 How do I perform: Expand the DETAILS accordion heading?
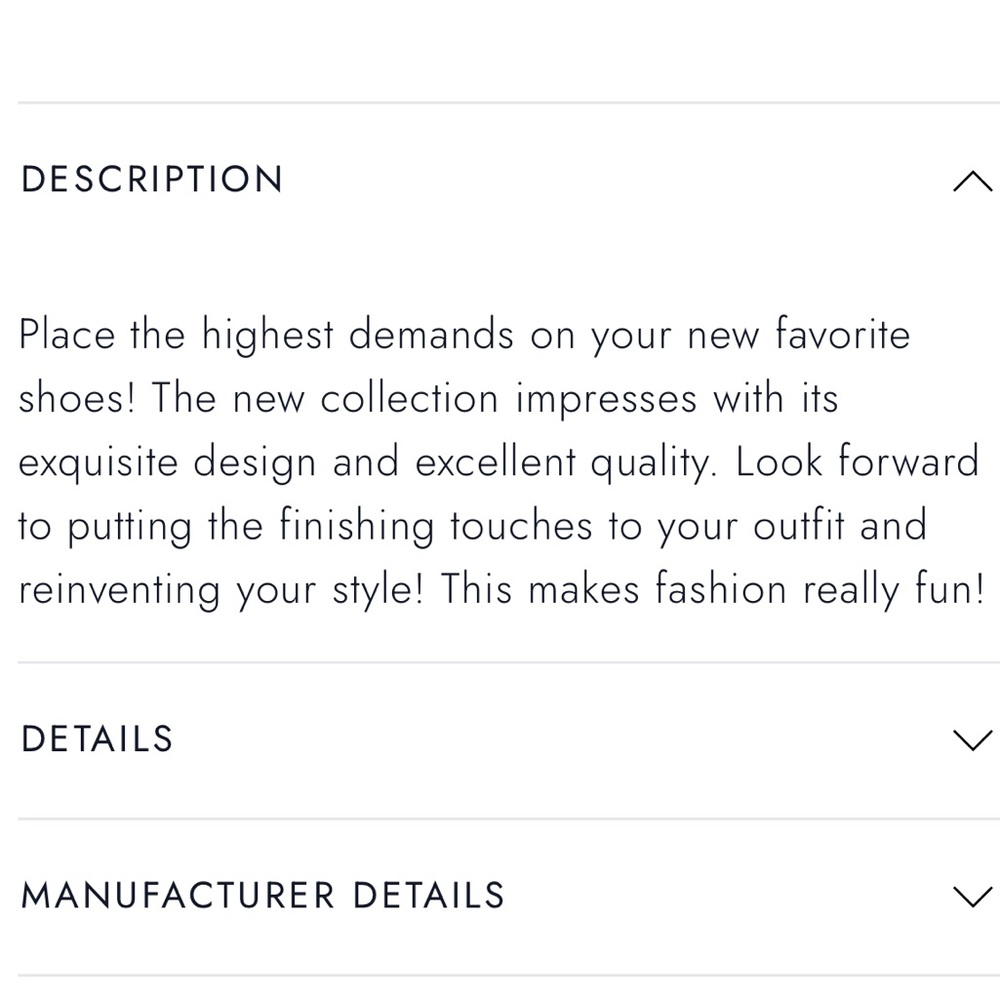[x=97, y=739]
